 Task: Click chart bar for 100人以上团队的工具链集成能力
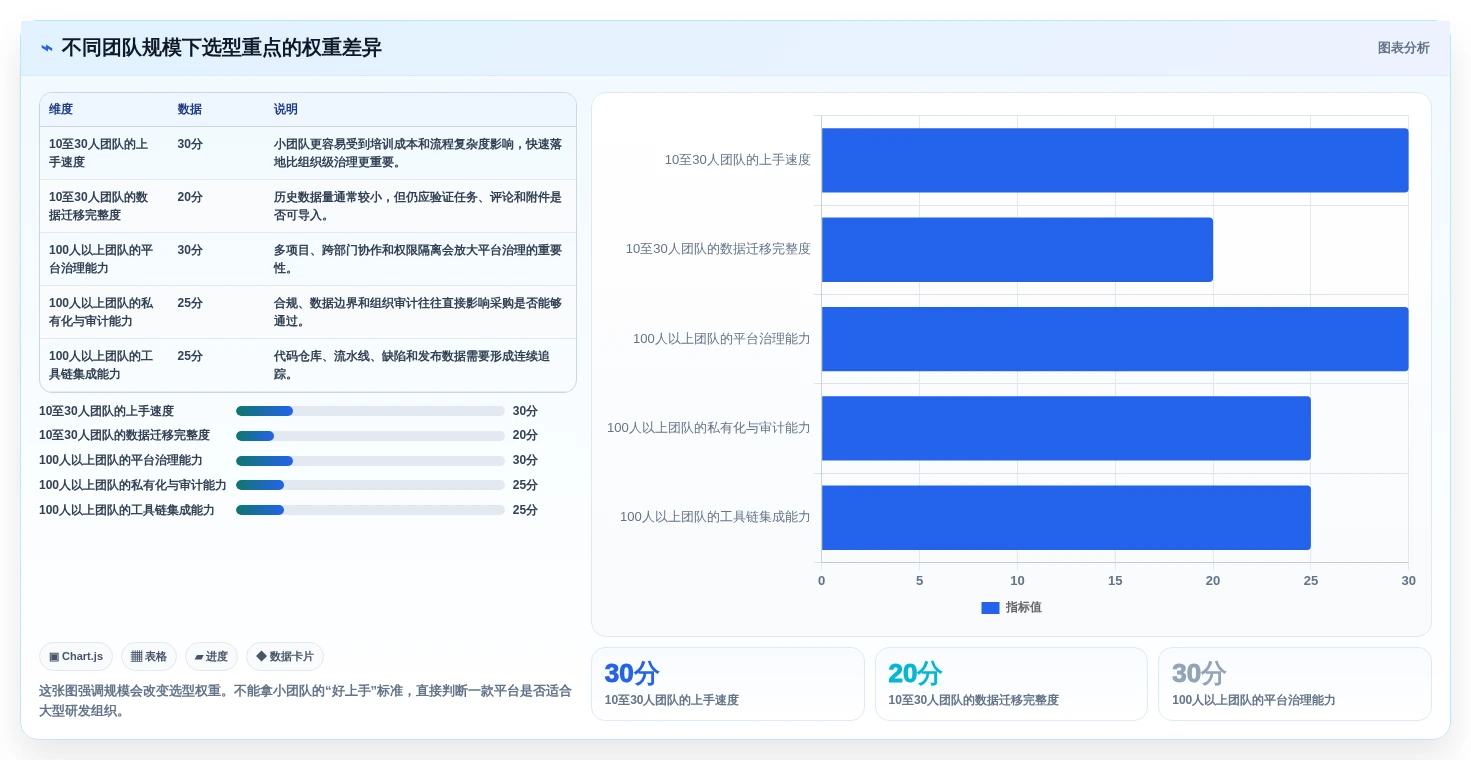(x=1066, y=517)
